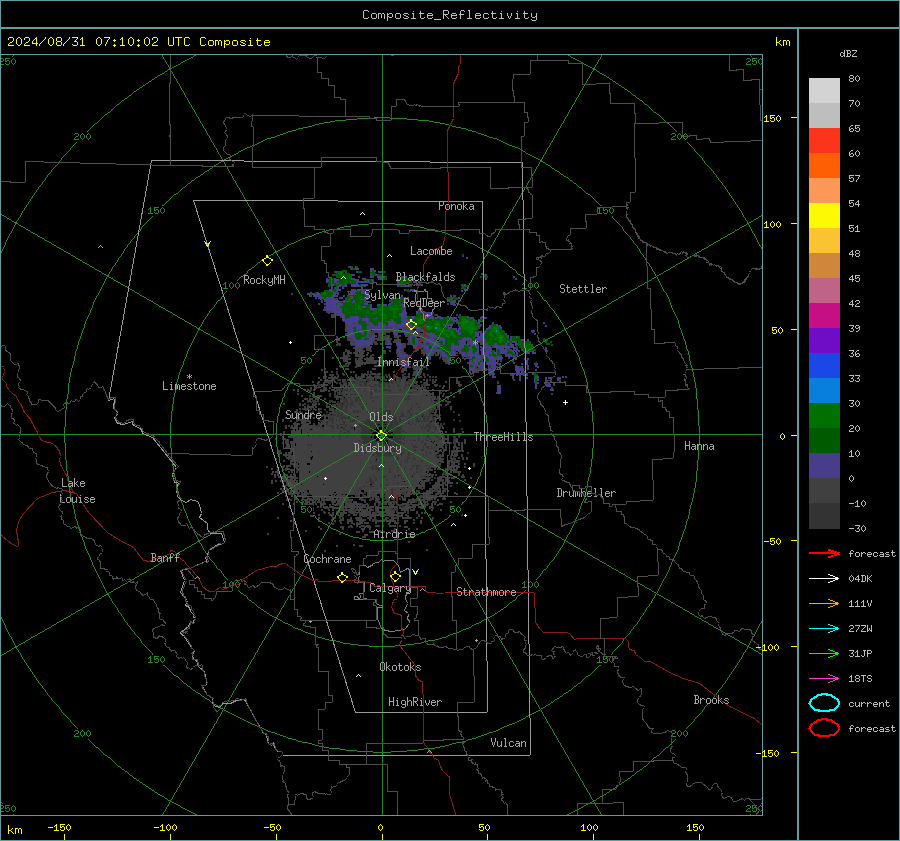Select the purple 36–39 dBZ color swatch
Viewport: 900px width, 841px height.
824,340
